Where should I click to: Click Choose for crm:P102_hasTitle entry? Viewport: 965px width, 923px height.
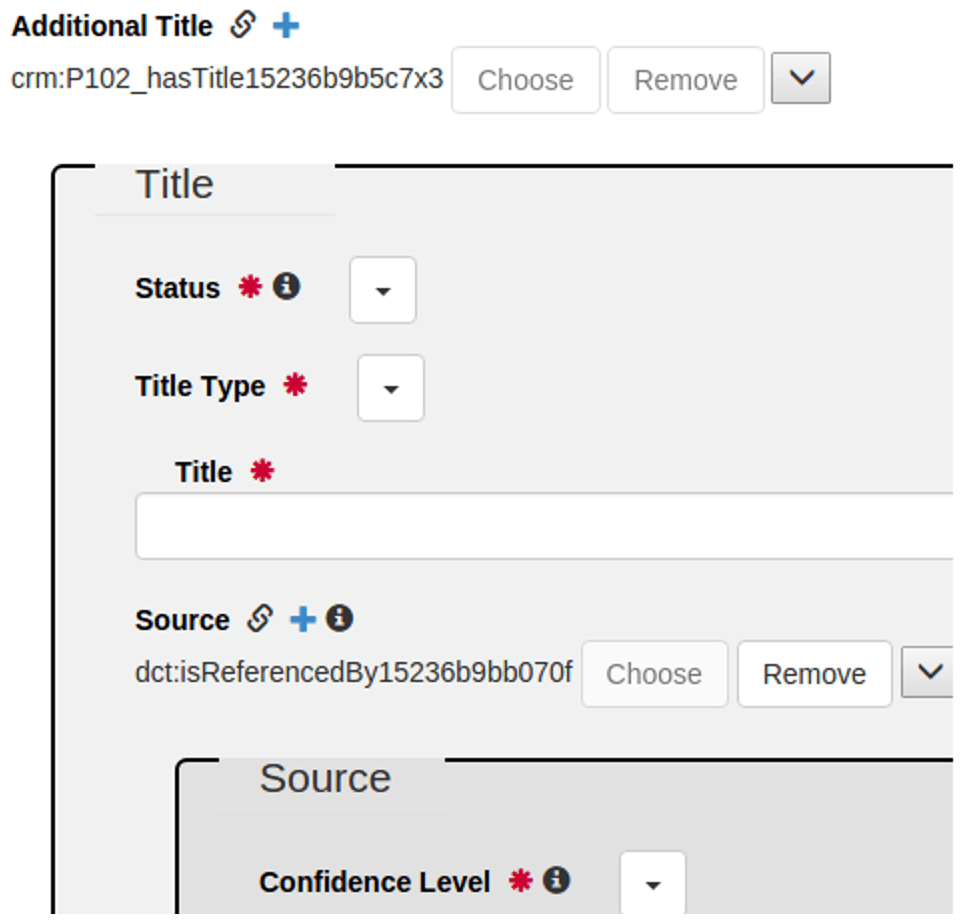point(526,80)
